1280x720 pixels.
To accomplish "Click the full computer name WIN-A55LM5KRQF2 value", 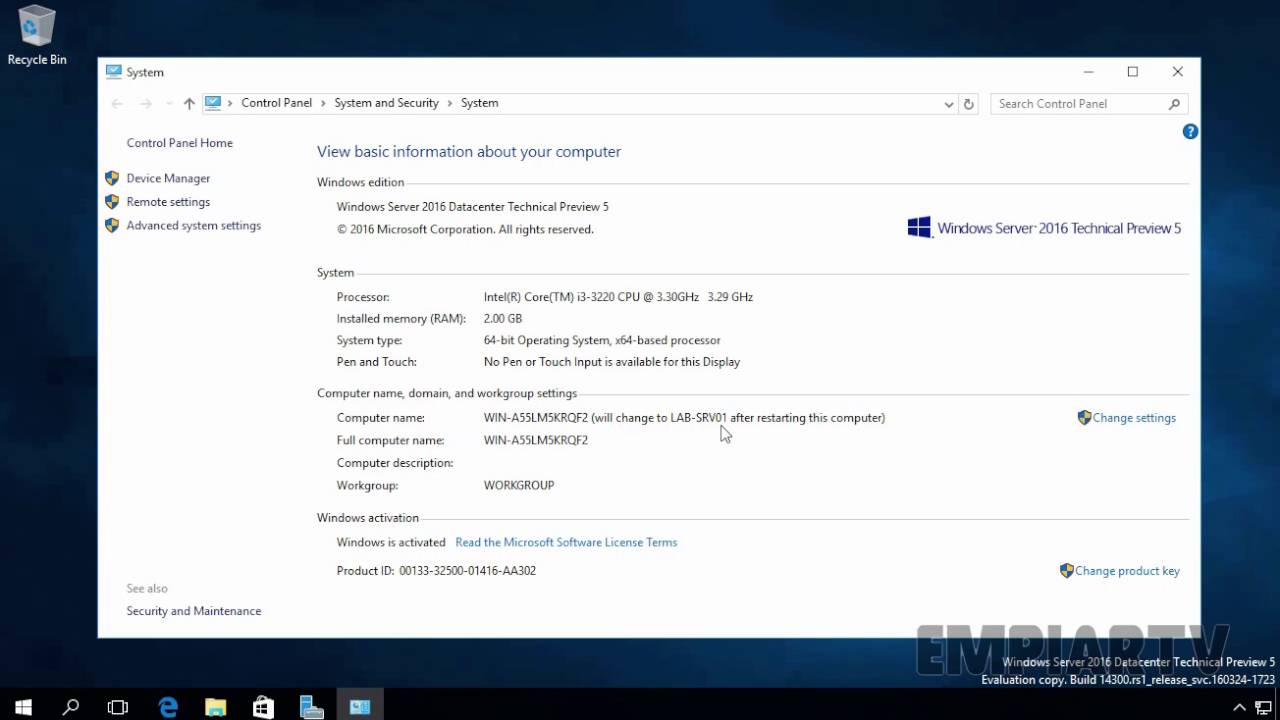I will click(x=536, y=440).
